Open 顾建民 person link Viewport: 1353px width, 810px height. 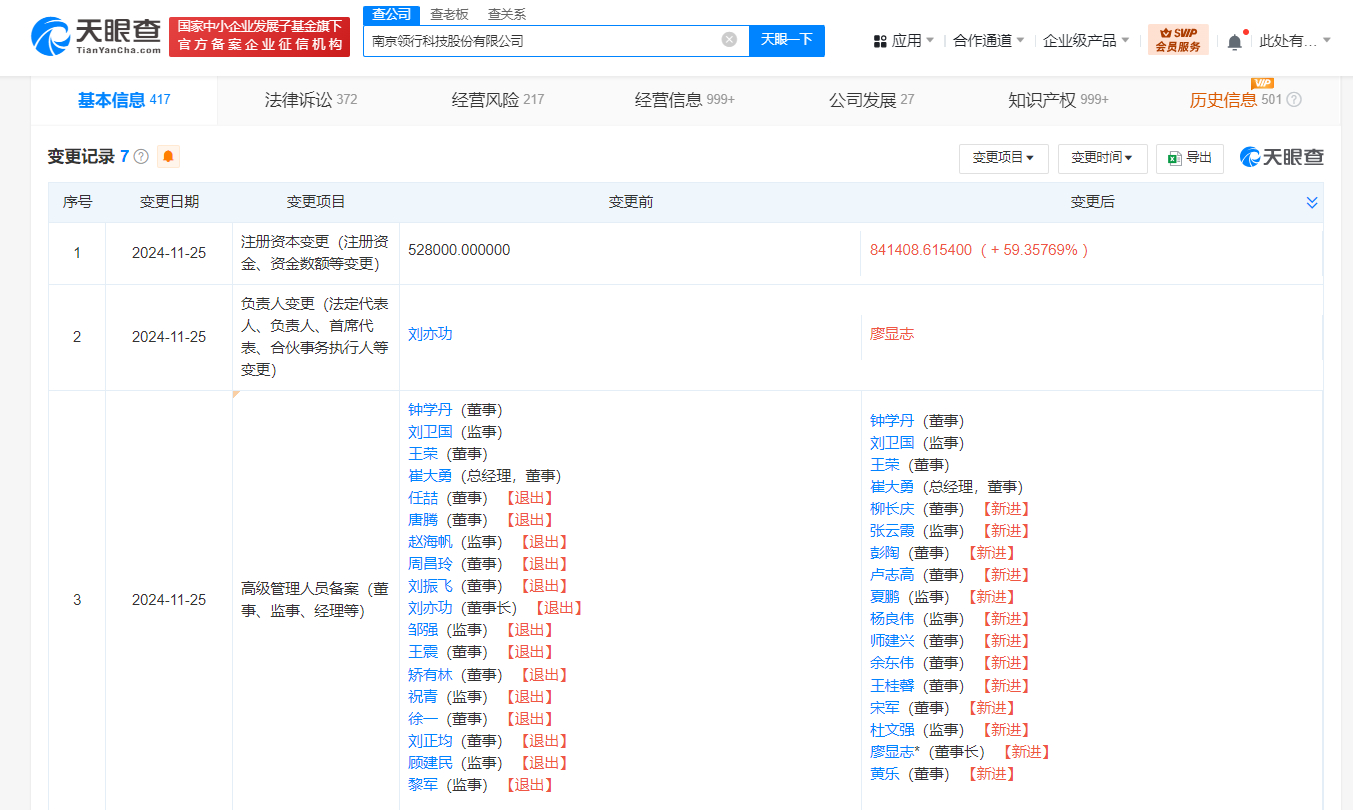(x=430, y=762)
